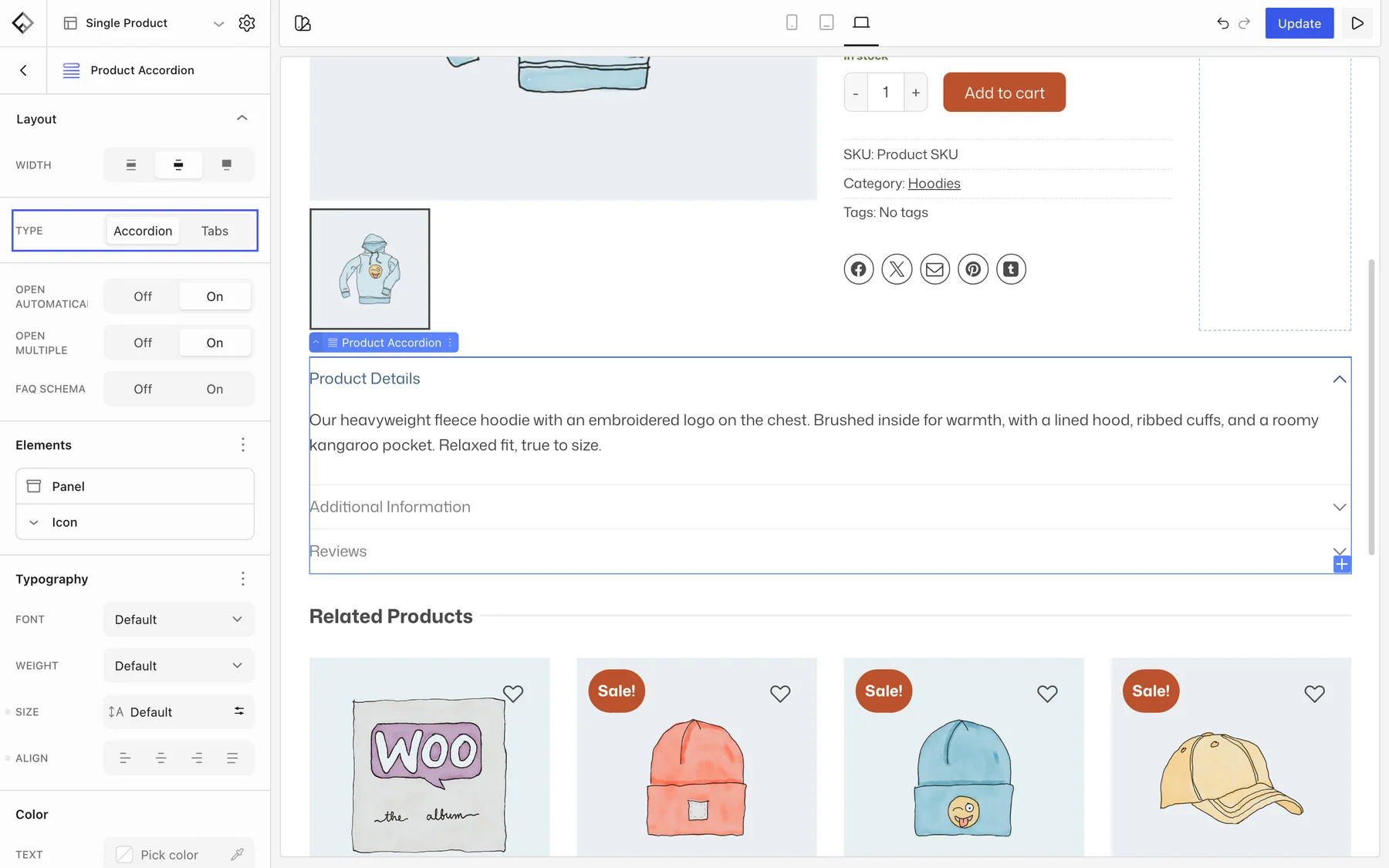Switch to tablet preview

(x=826, y=22)
